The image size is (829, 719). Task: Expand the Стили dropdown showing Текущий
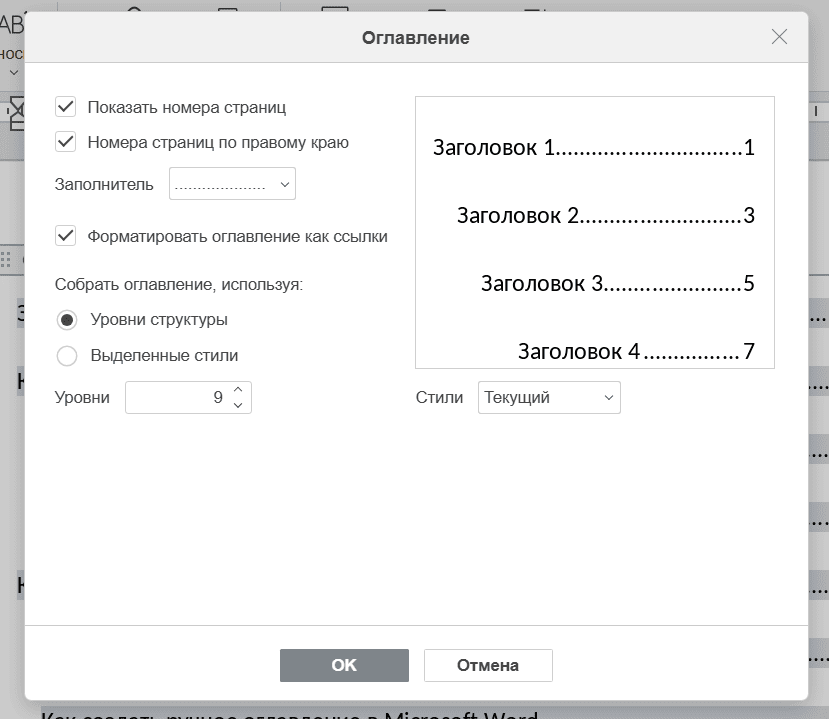click(549, 397)
